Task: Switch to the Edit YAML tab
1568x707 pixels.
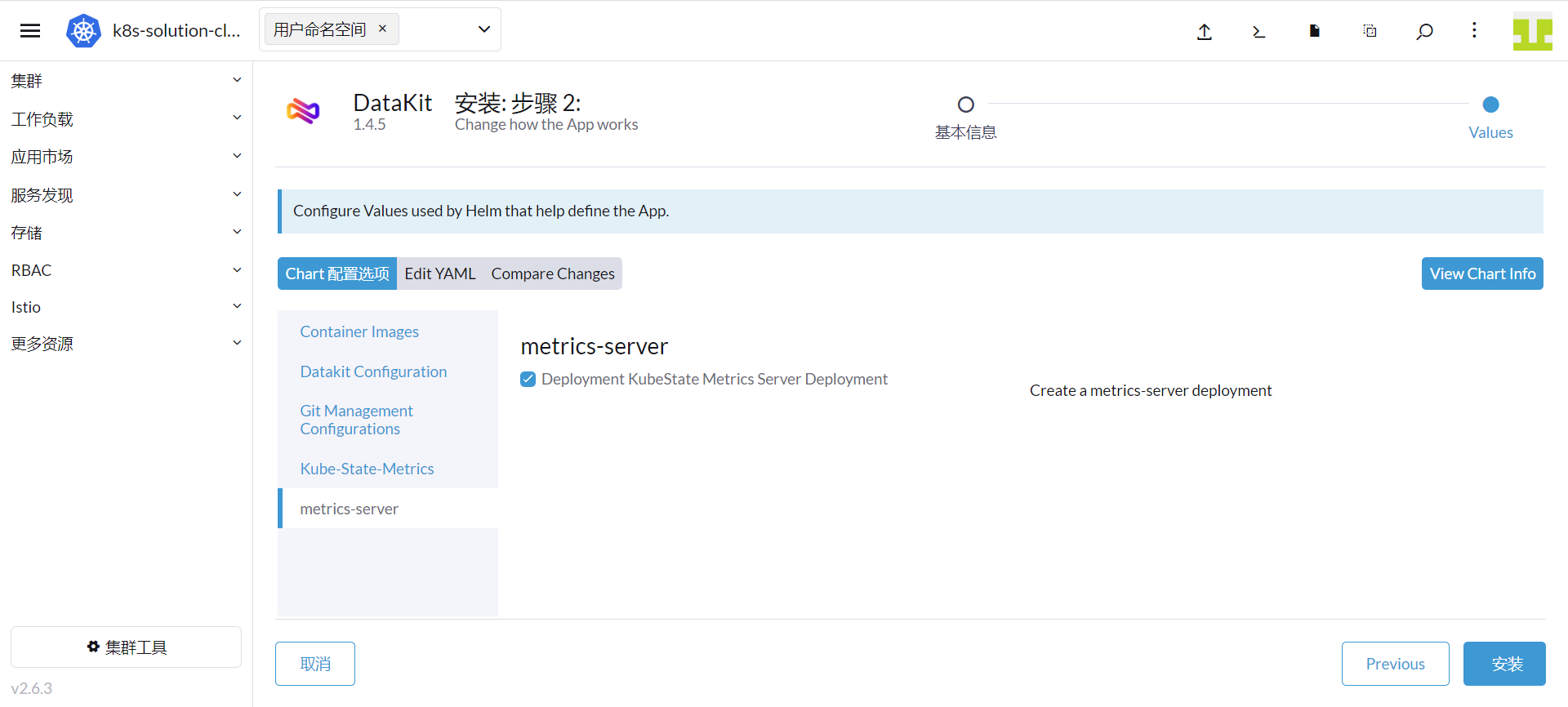Action: point(440,273)
